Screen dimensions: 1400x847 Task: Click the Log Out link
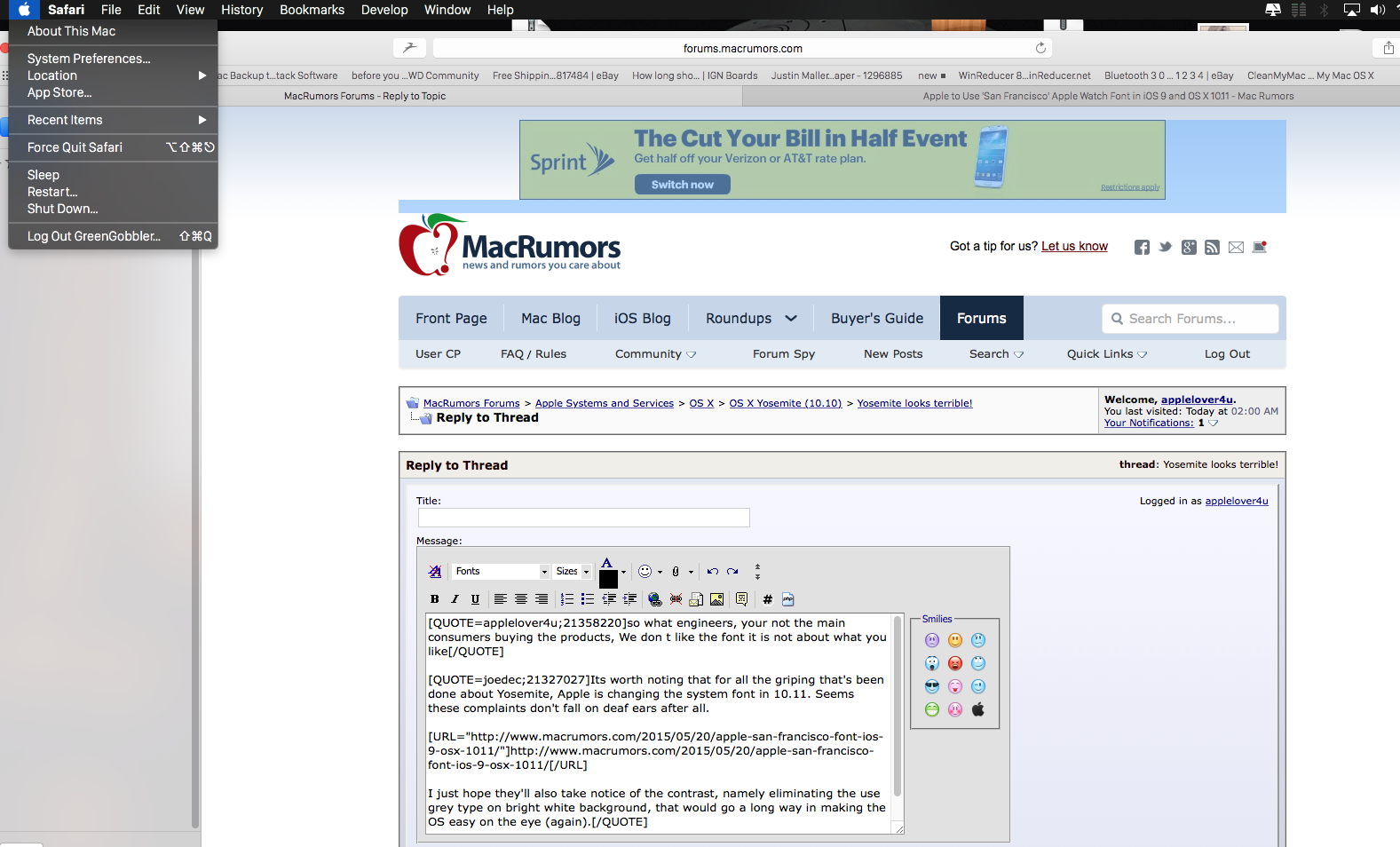(x=1227, y=353)
